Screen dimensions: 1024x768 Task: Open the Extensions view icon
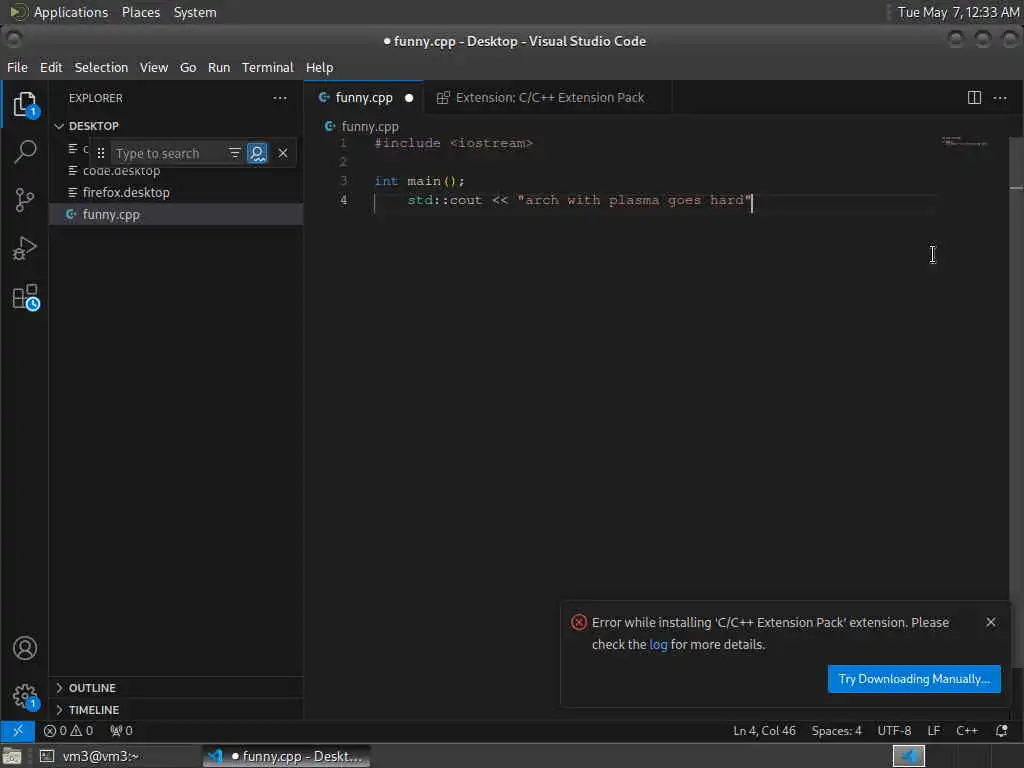tap(25, 298)
